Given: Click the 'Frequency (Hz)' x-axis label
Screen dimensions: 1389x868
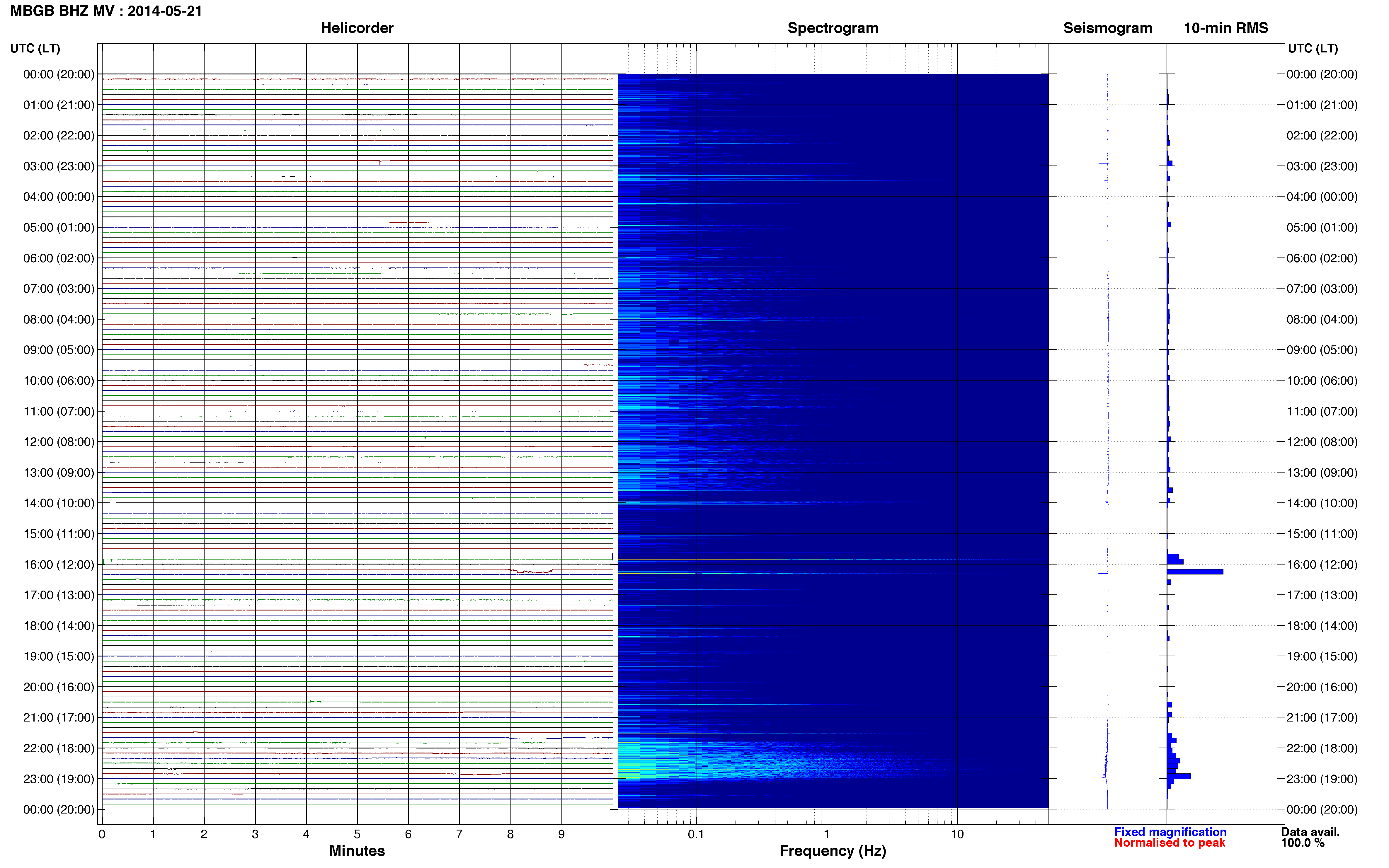Looking at the screenshot, I should 833,851.
